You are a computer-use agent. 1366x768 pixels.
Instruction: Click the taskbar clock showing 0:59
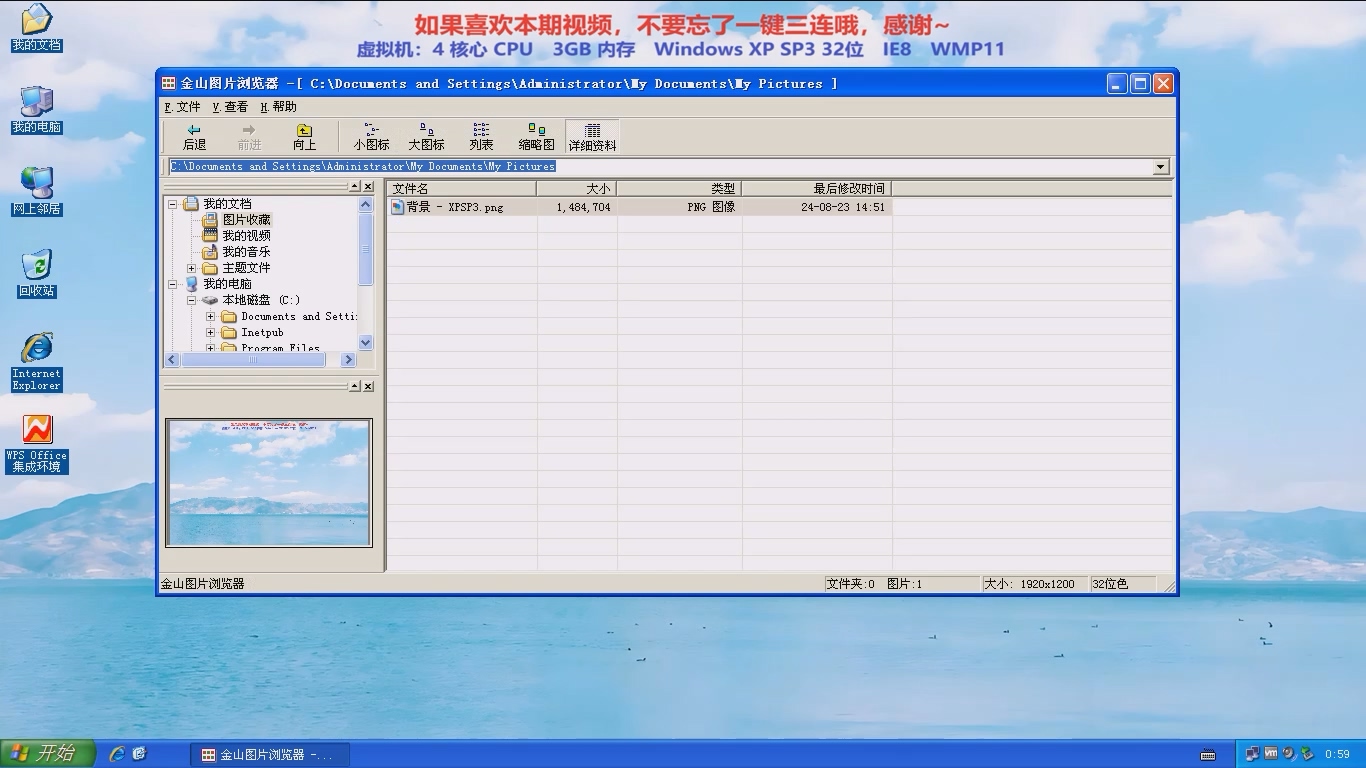point(1337,754)
